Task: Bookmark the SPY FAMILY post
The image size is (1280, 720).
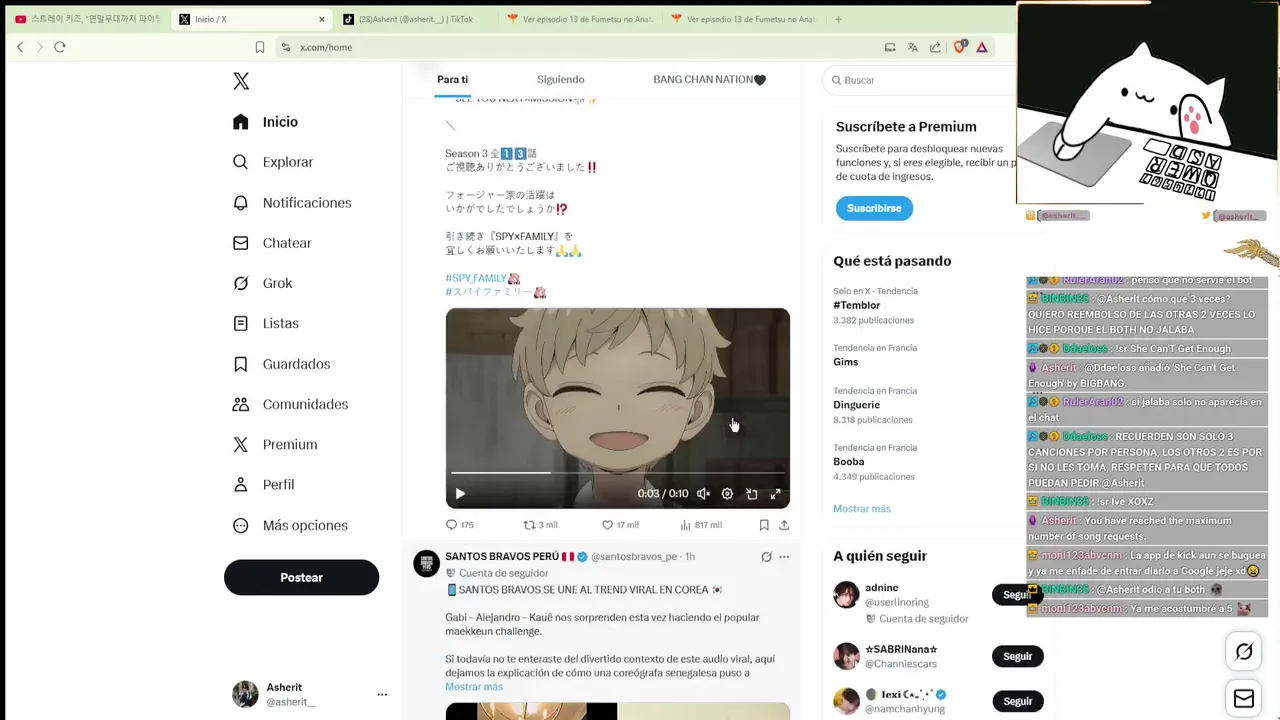Action: 764,525
